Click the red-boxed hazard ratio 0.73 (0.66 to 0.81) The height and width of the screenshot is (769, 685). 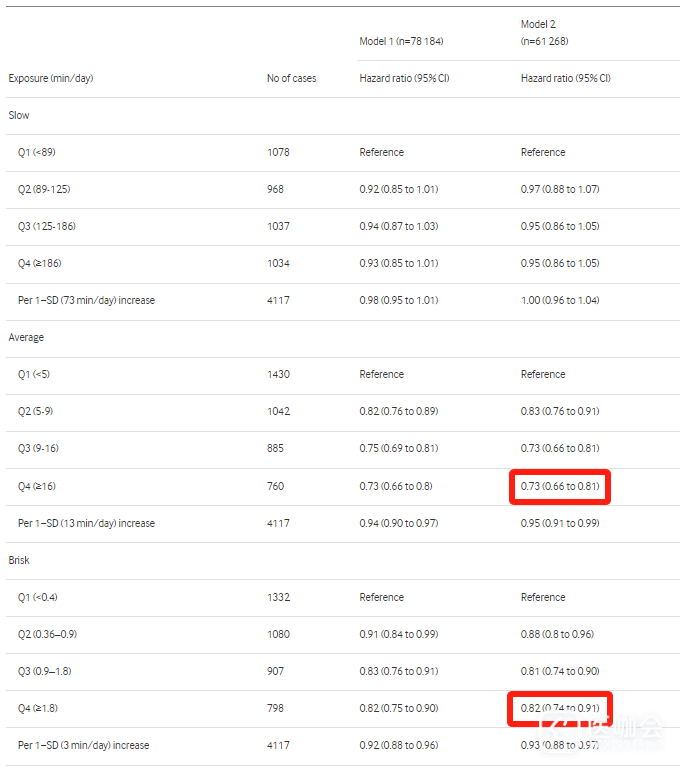[559, 486]
